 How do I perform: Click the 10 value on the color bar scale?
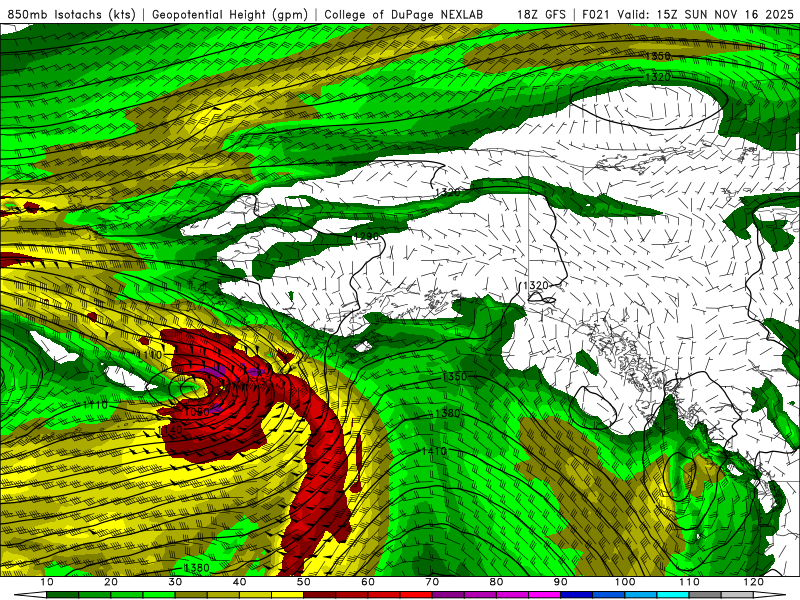click(46, 582)
